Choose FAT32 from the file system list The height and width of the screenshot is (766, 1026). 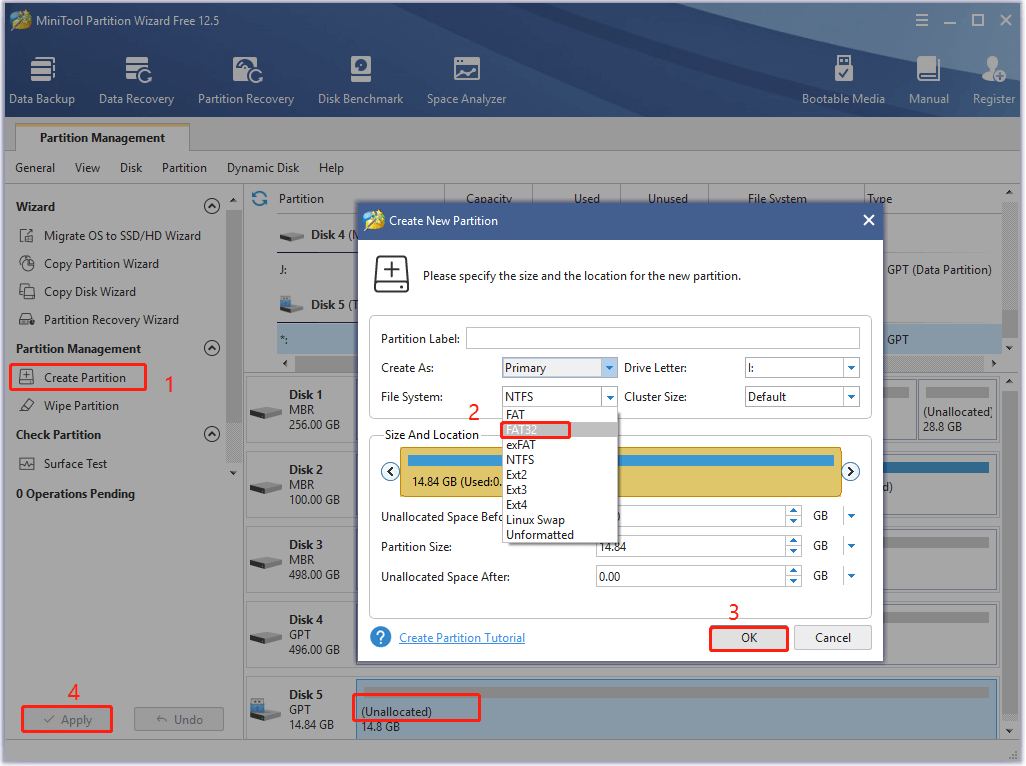coord(559,430)
